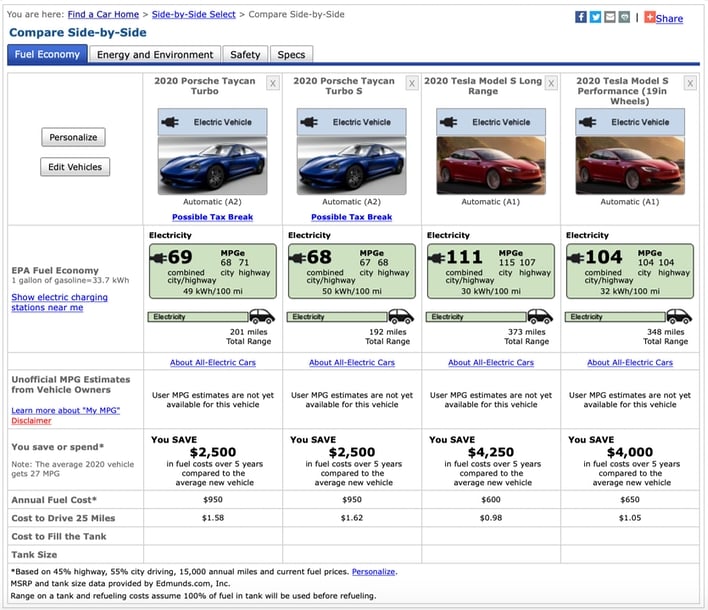Click car icon beside 201 miles range bar

262,316
